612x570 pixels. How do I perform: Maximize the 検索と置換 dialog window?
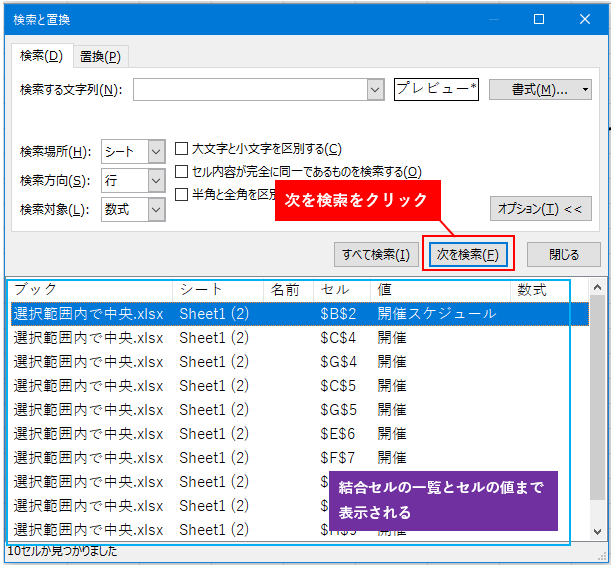click(539, 19)
